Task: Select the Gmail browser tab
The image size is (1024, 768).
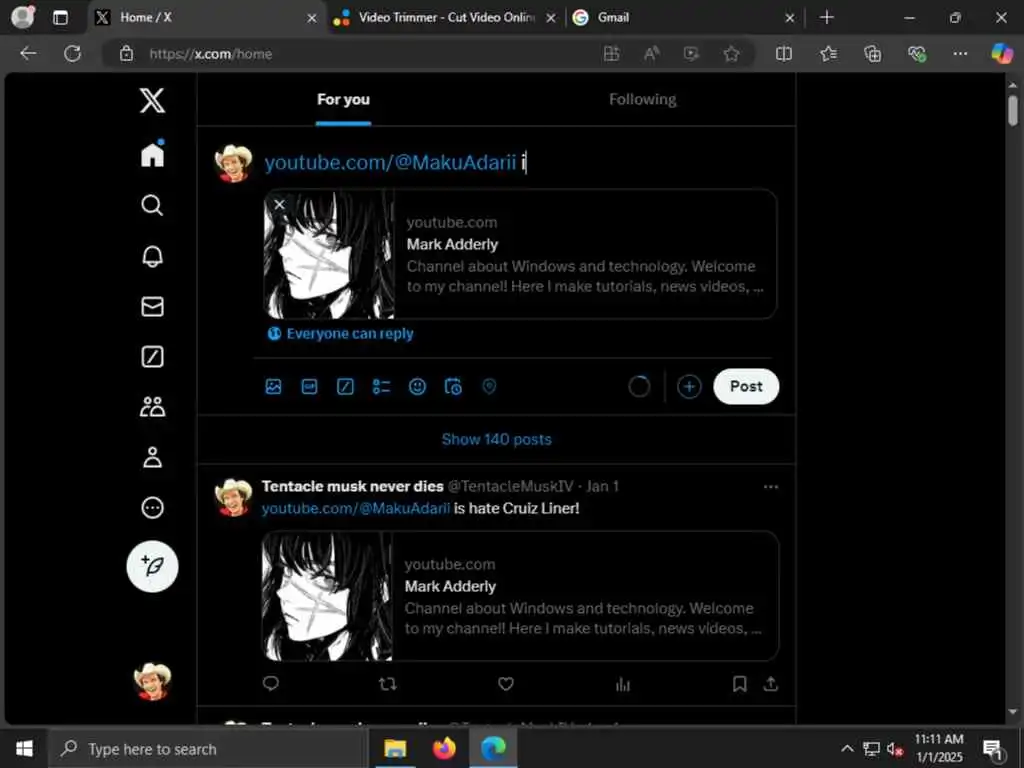Action: [684, 18]
